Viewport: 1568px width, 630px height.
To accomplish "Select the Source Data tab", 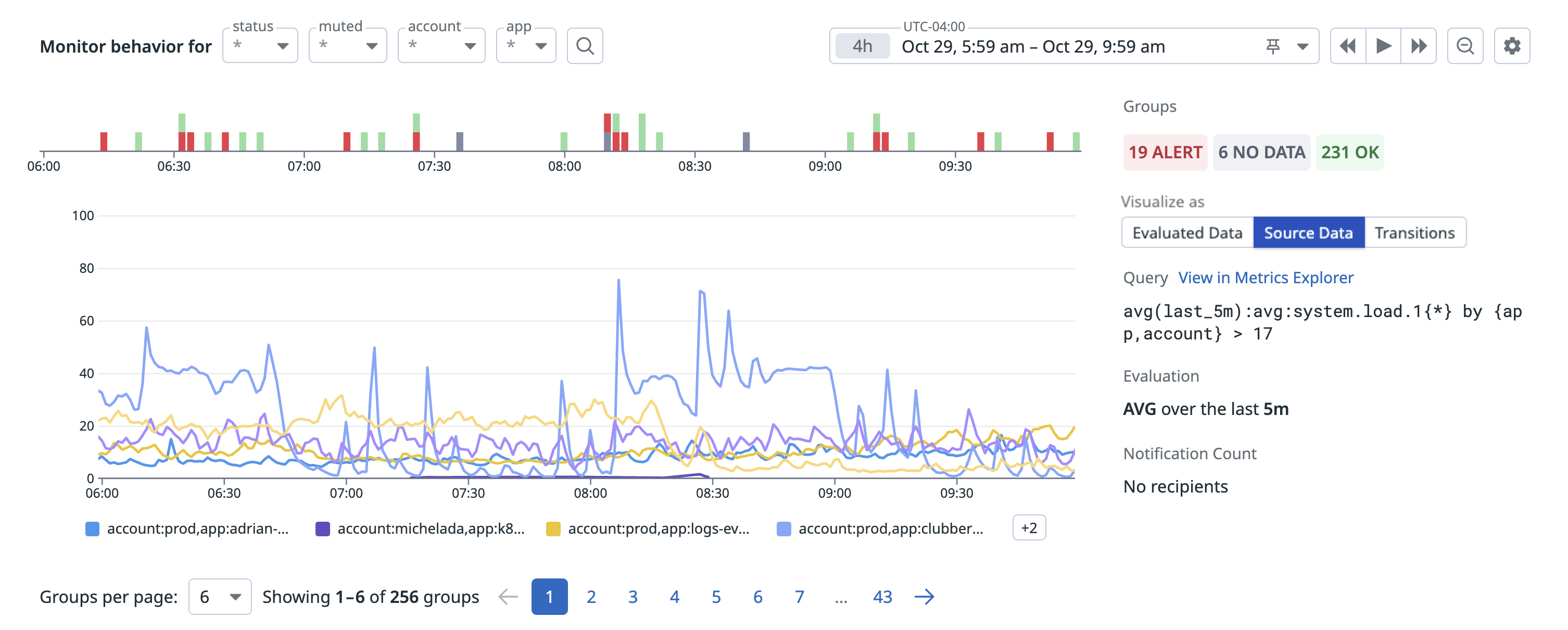I will [1309, 233].
